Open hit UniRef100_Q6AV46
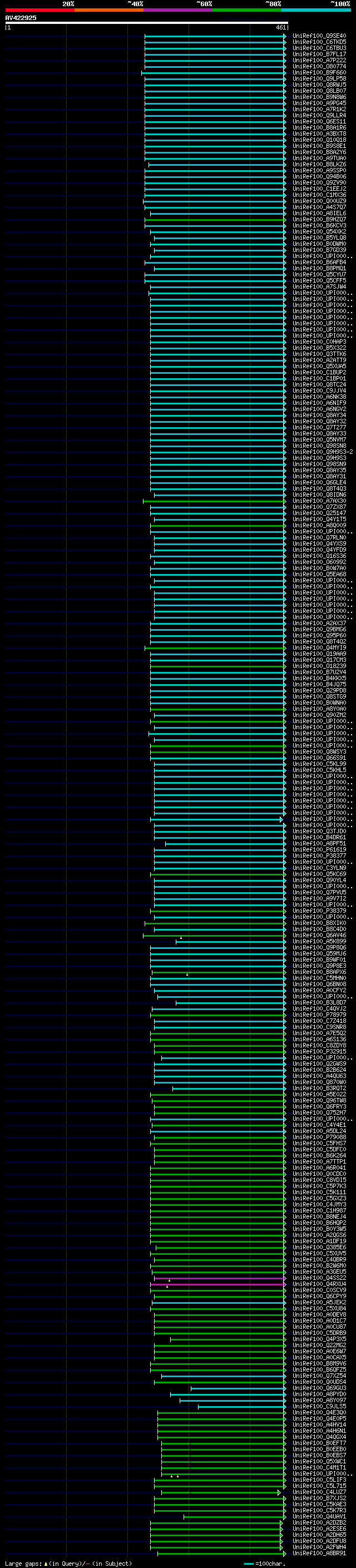The width and height of the screenshot is (356, 1568). pyautogui.click(x=319, y=936)
